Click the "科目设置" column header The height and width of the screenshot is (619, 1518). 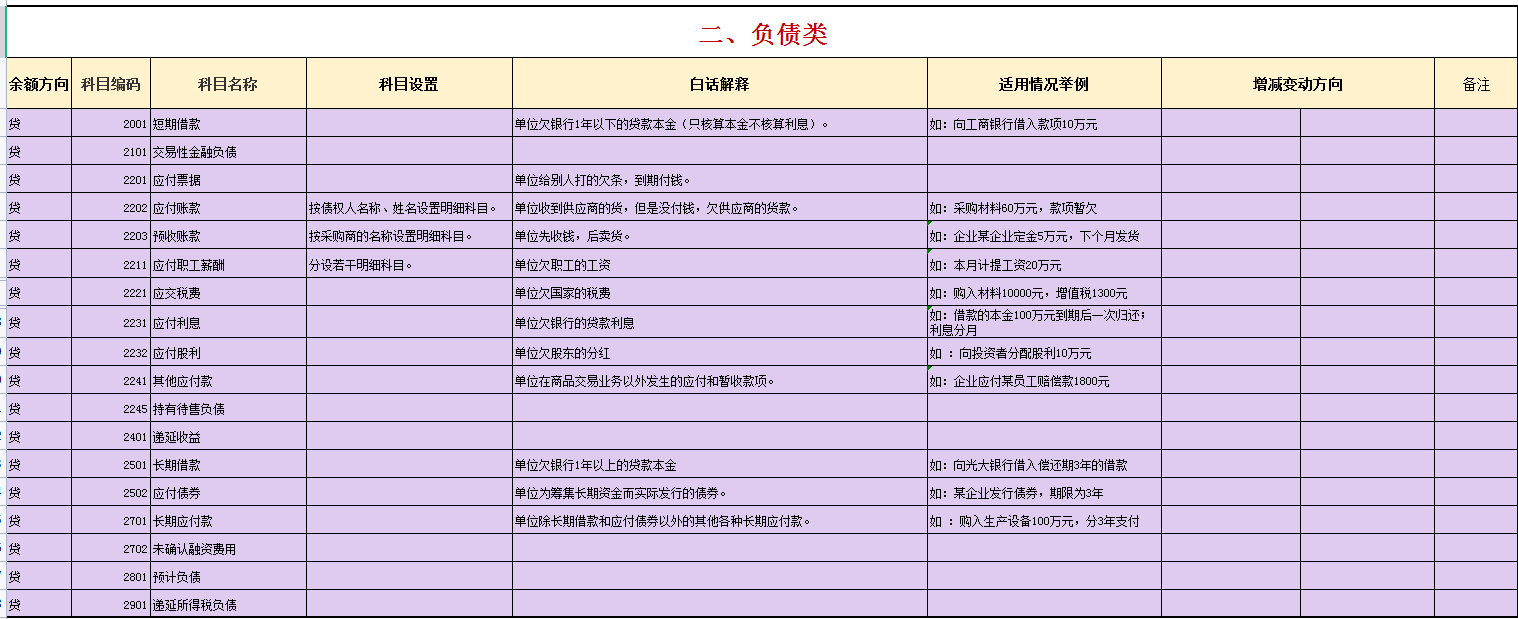[407, 84]
